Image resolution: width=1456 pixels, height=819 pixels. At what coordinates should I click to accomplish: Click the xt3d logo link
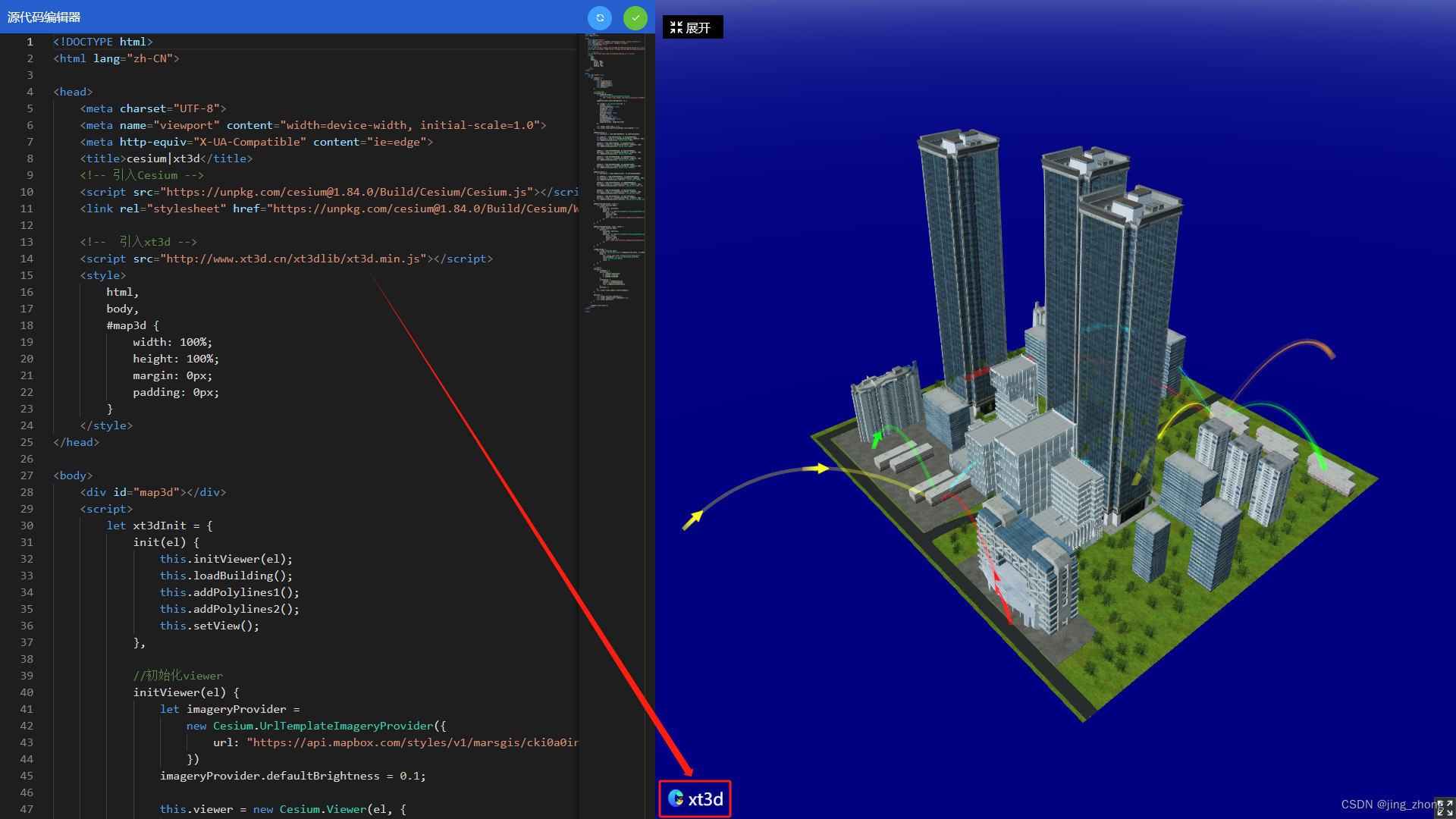pyautogui.click(x=695, y=799)
